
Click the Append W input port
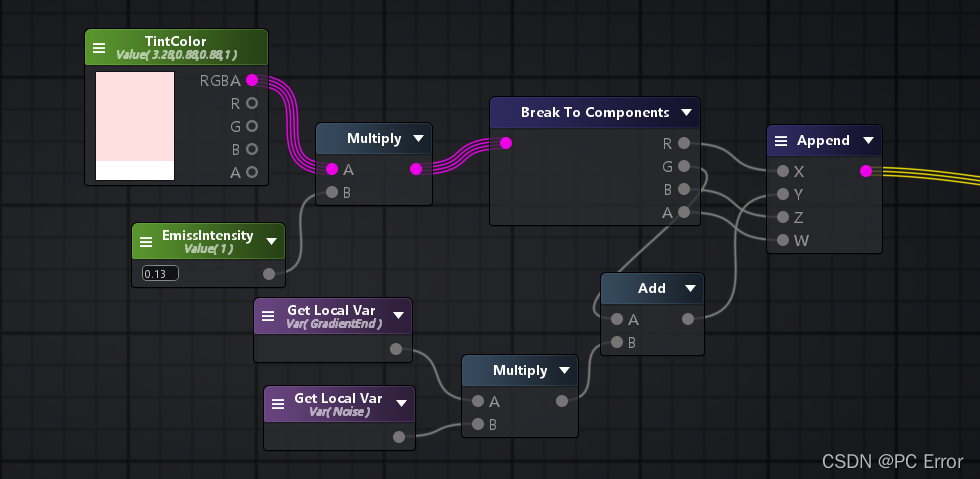[782, 240]
